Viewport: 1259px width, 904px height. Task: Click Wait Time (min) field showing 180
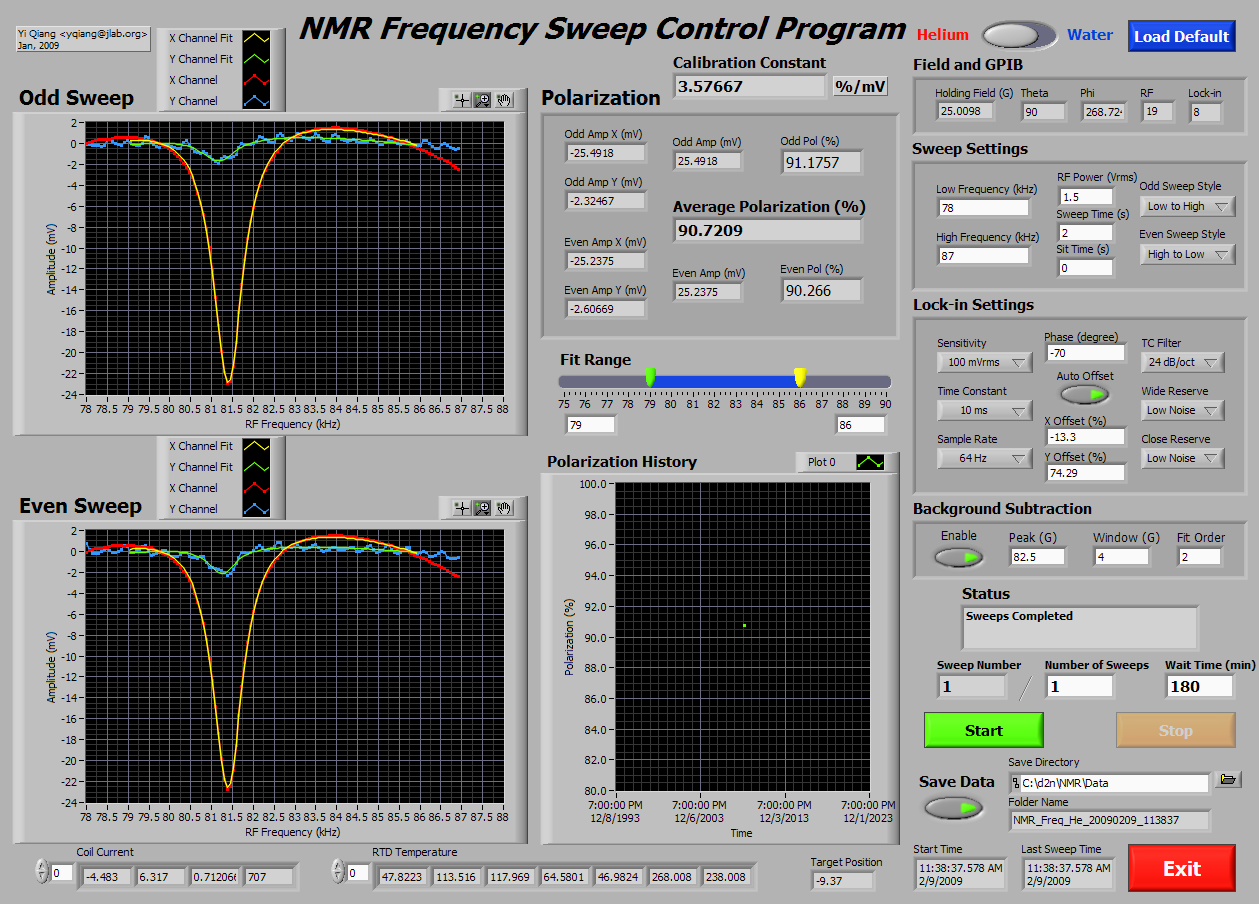[1199, 686]
